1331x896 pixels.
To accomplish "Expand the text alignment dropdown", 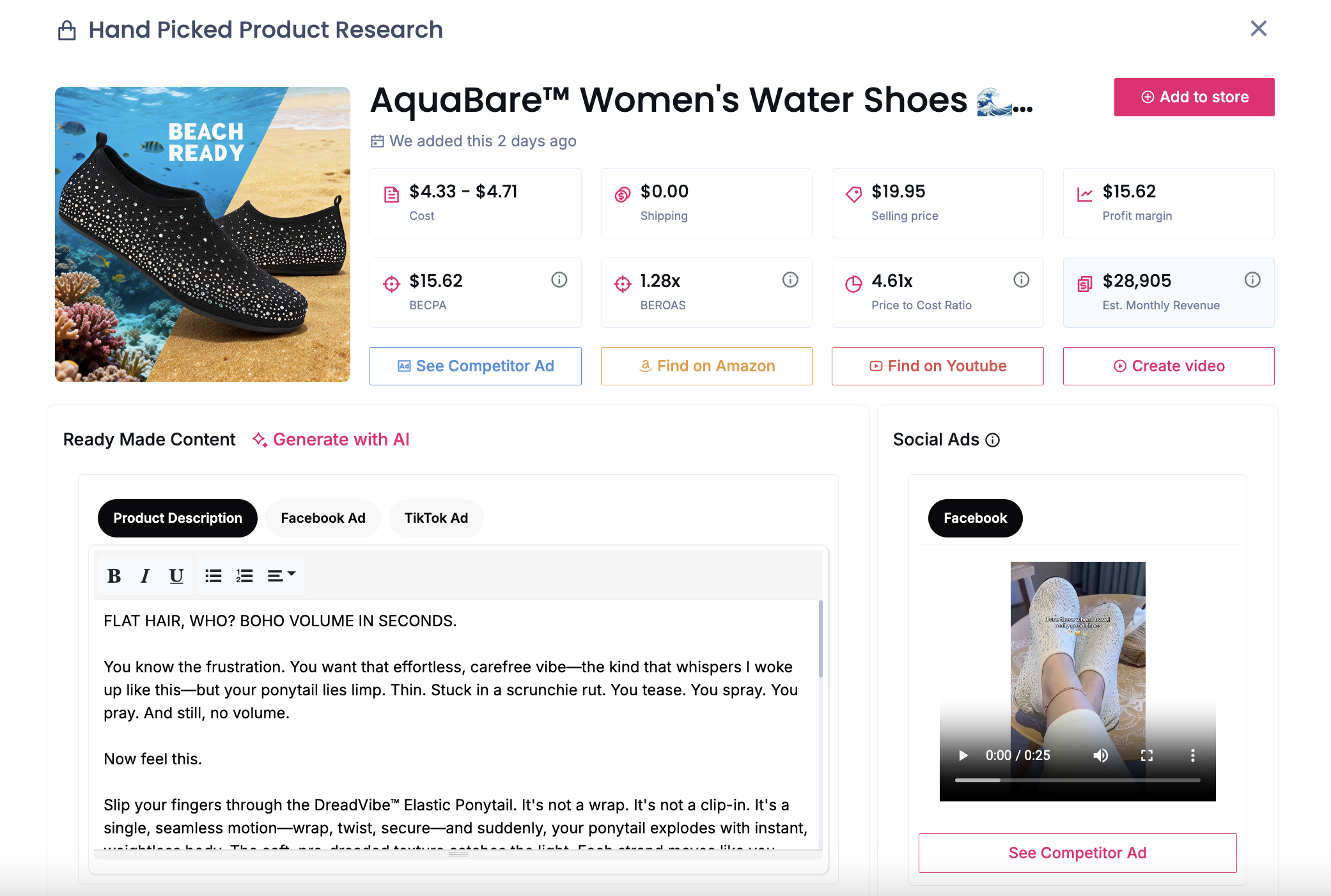I will click(x=281, y=576).
